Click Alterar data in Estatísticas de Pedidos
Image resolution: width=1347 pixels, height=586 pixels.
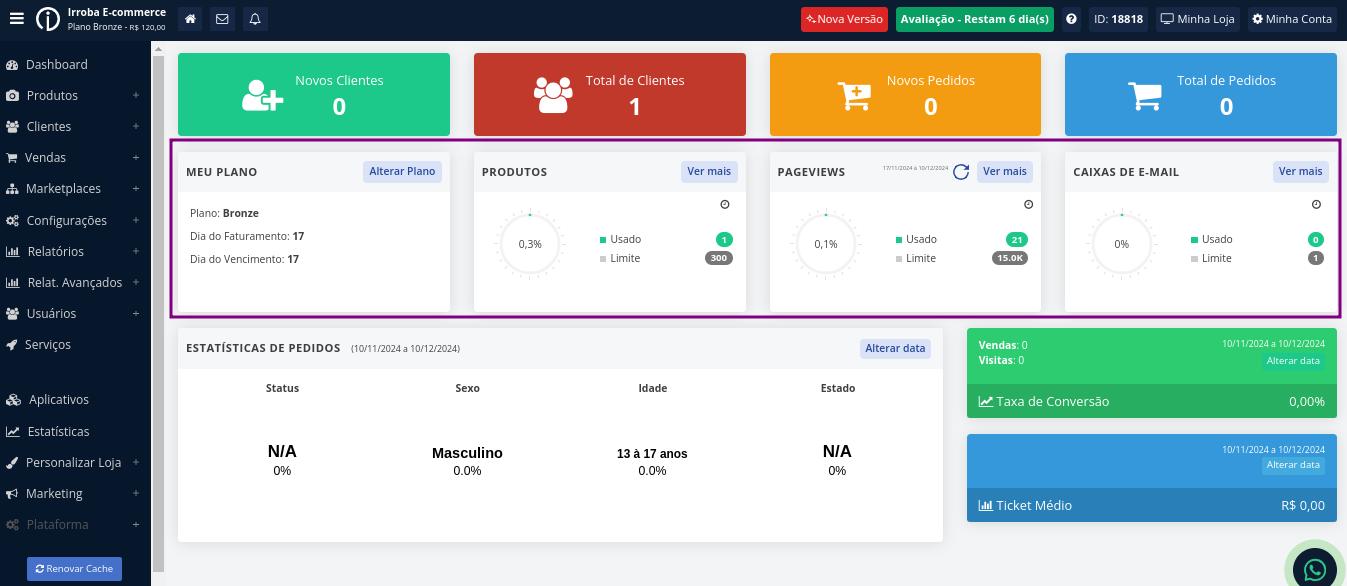(895, 348)
